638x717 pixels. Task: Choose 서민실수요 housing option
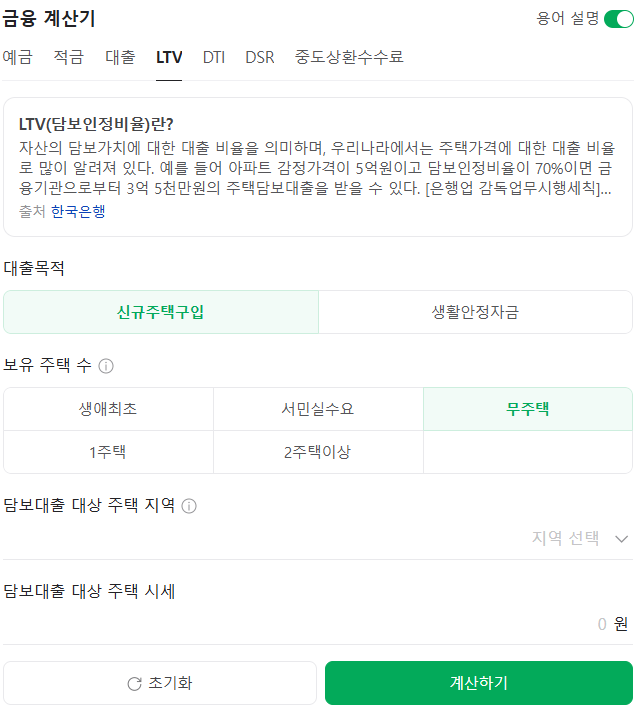click(x=318, y=409)
